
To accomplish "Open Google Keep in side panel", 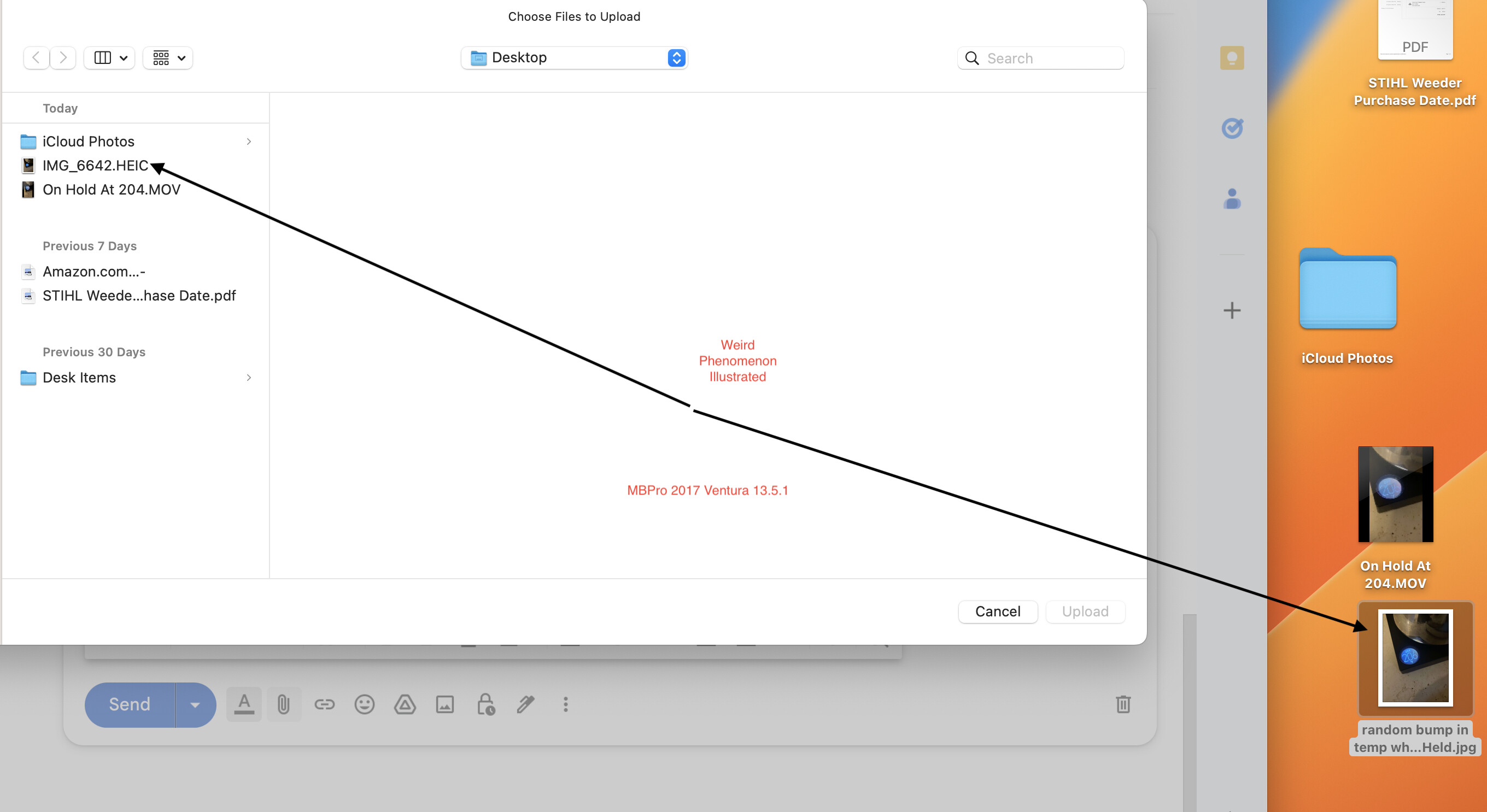I will pyautogui.click(x=1232, y=58).
